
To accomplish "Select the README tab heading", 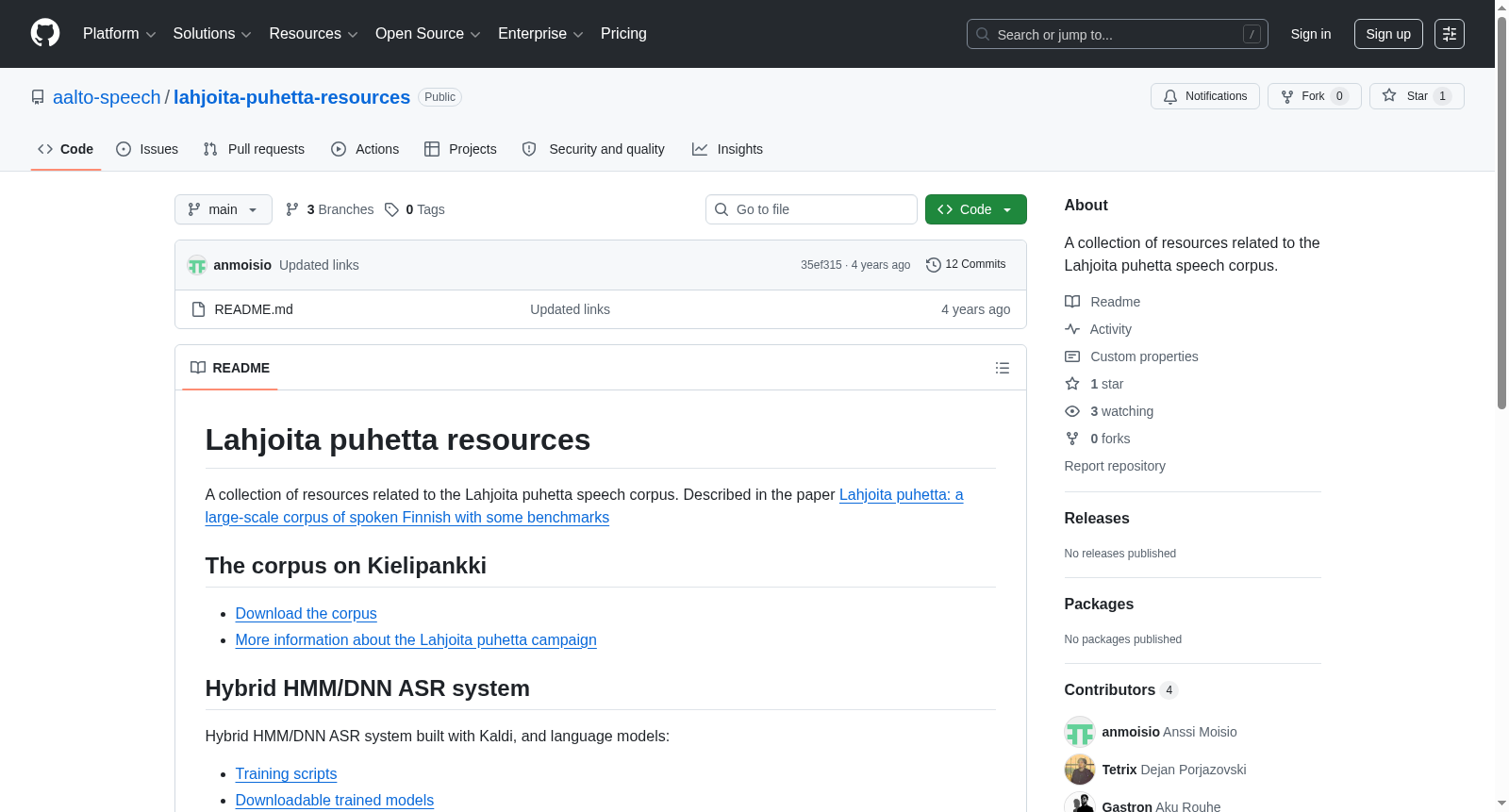I will (x=230, y=368).
